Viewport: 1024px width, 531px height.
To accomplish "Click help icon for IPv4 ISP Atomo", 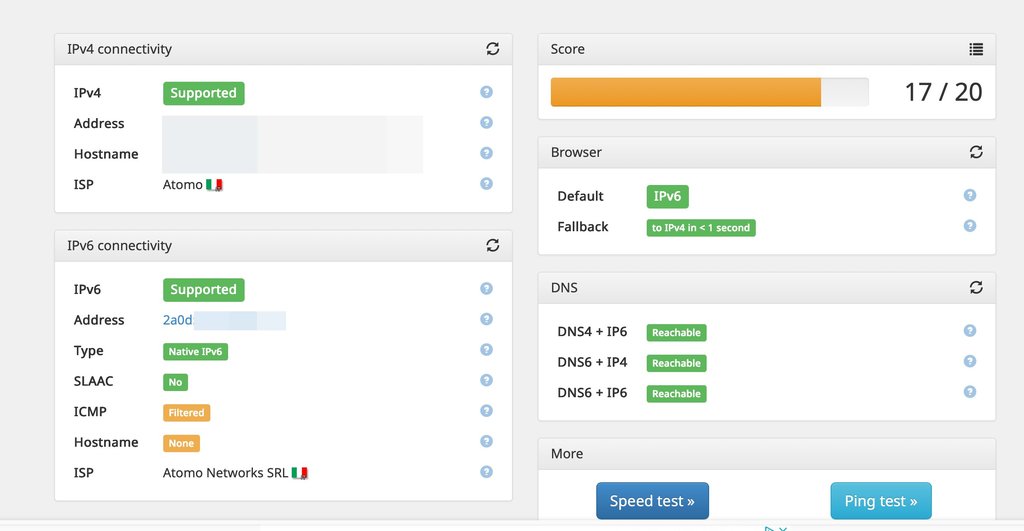I will pos(486,184).
